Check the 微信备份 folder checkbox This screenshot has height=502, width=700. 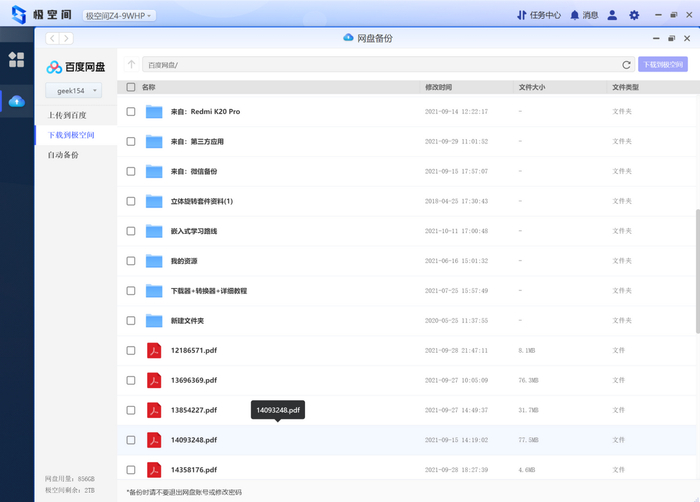pyautogui.click(x=131, y=172)
